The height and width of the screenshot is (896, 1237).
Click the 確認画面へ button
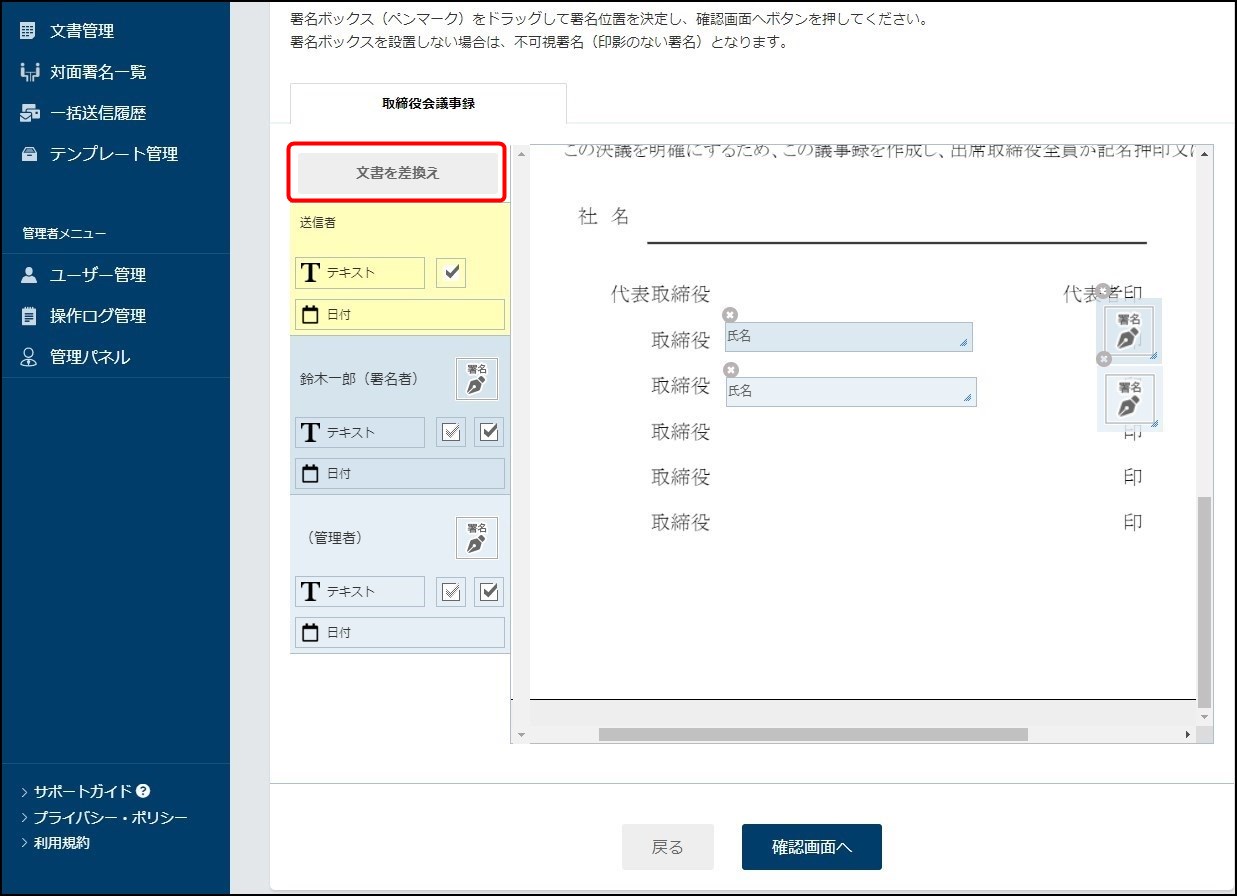click(x=812, y=847)
